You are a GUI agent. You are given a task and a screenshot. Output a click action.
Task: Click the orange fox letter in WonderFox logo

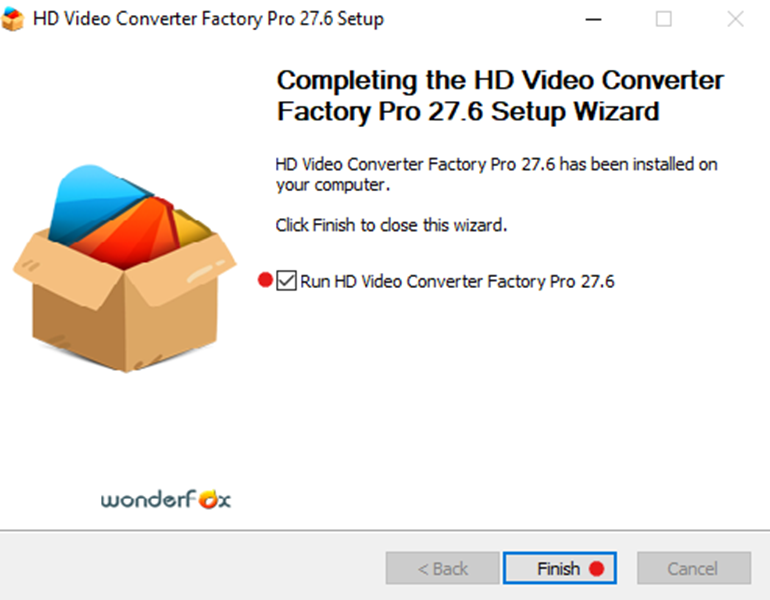[208, 500]
